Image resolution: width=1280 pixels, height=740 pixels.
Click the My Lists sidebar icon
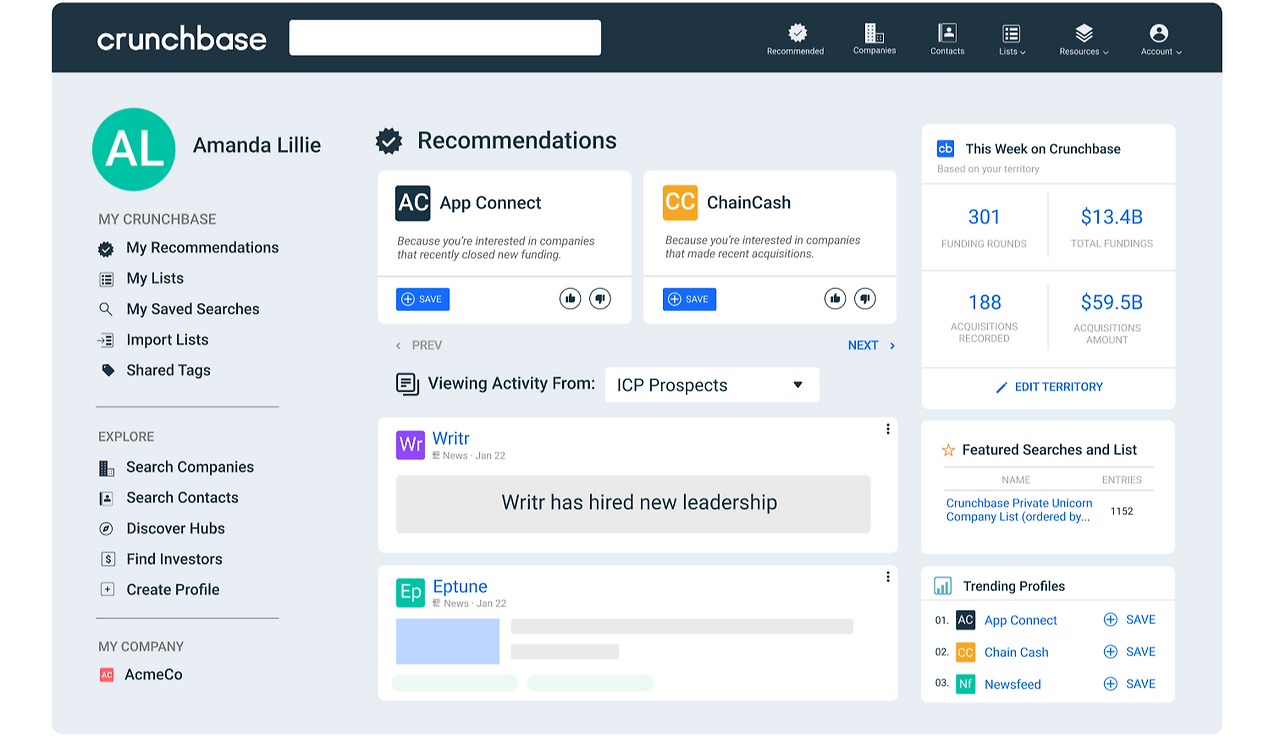[x=106, y=279]
